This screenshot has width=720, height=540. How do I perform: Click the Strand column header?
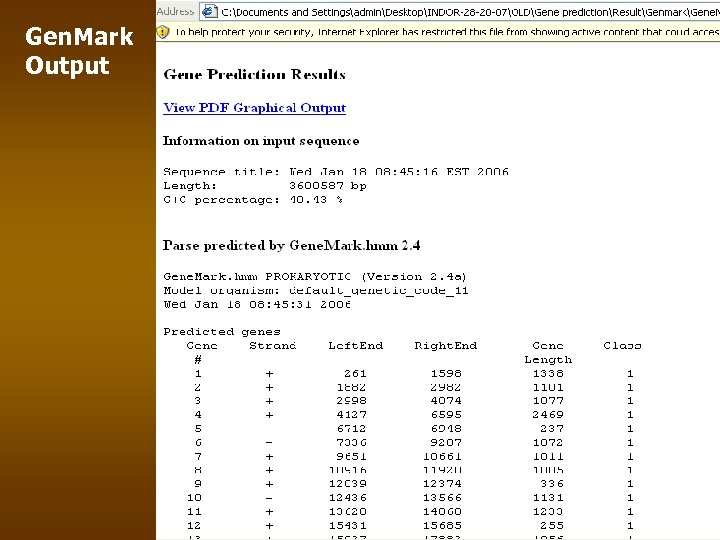click(273, 346)
